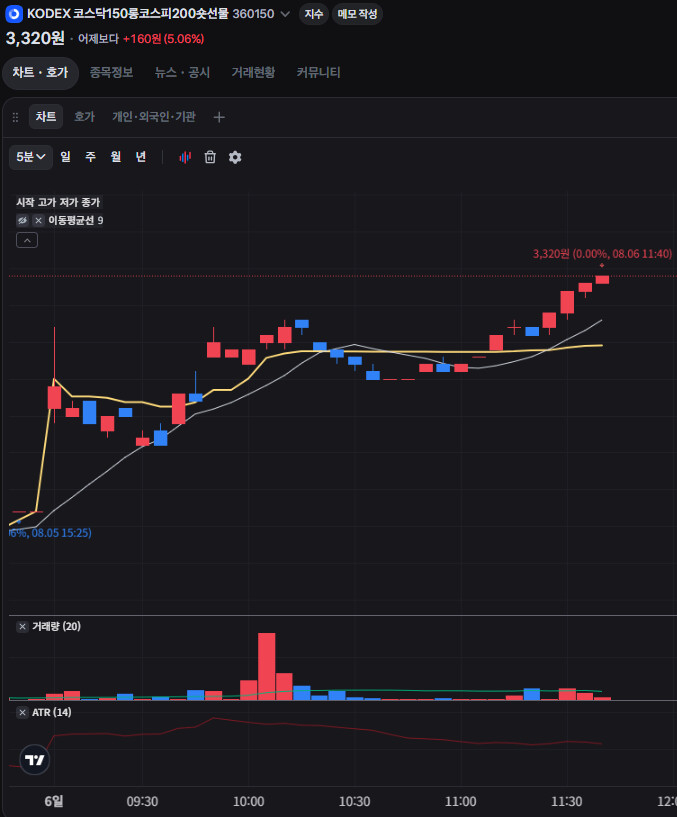The width and height of the screenshot is (677, 817).
Task: Open the 종목정보 tab
Action: pos(111,73)
